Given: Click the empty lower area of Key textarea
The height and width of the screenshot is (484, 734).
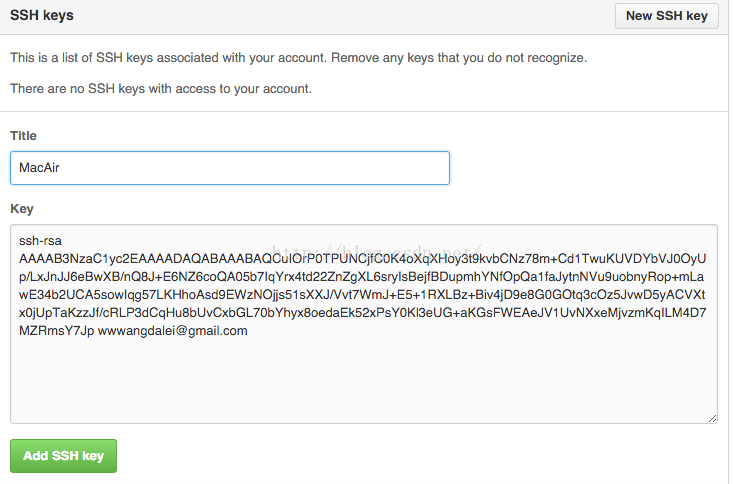Looking at the screenshot, I should [x=364, y=379].
